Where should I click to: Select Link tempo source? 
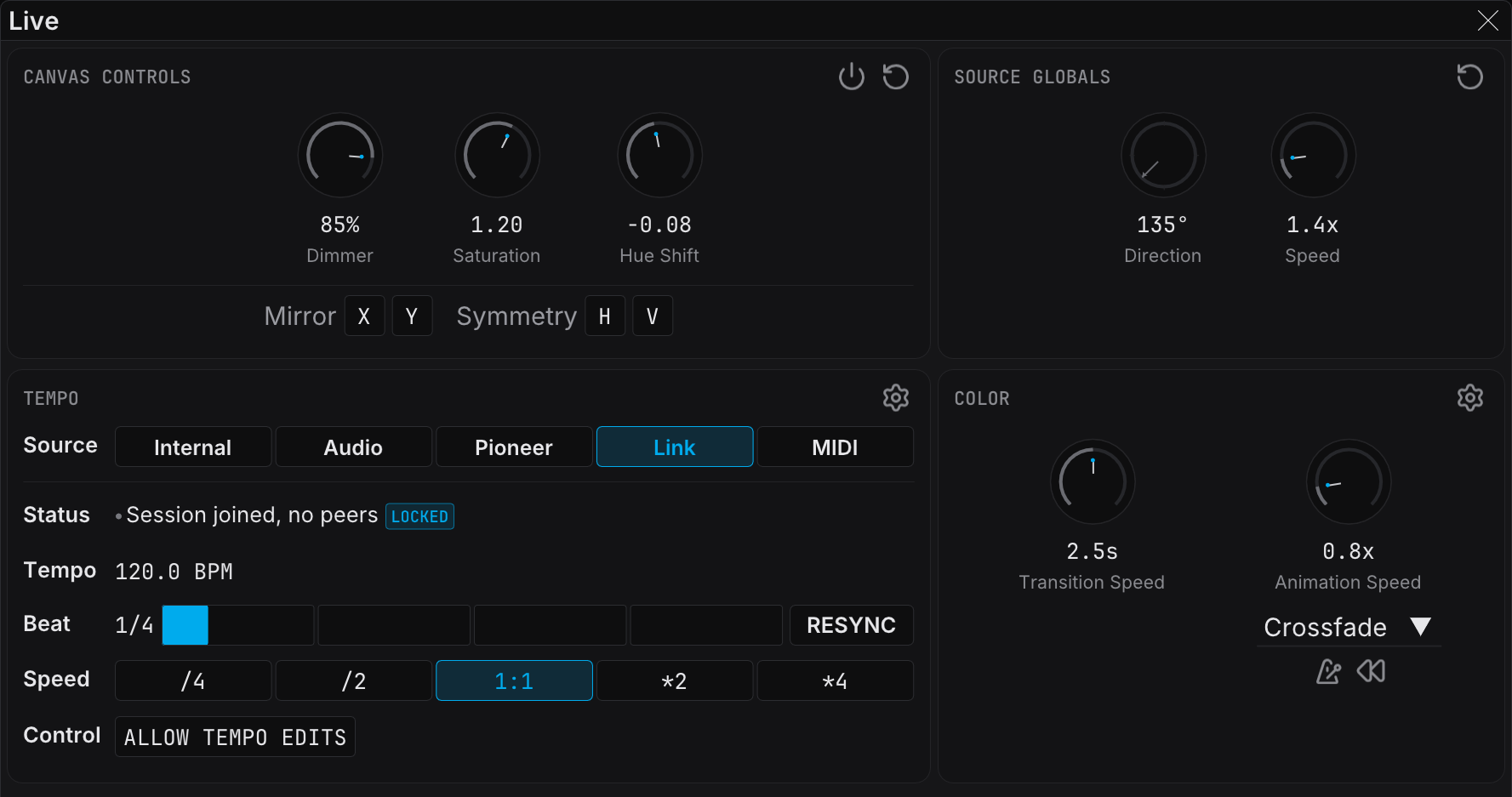tap(675, 447)
